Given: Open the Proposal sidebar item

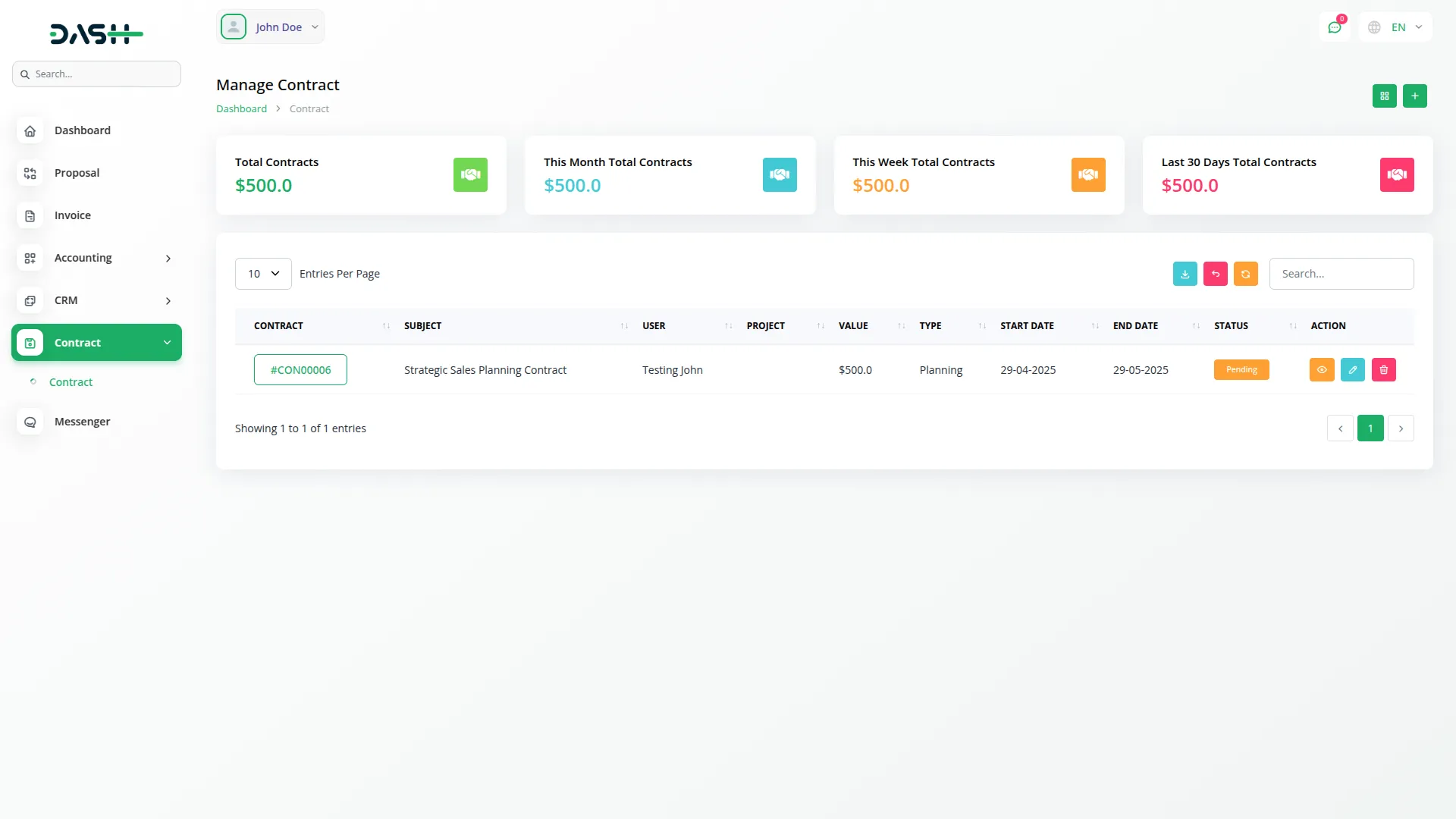Looking at the screenshot, I should click(77, 173).
